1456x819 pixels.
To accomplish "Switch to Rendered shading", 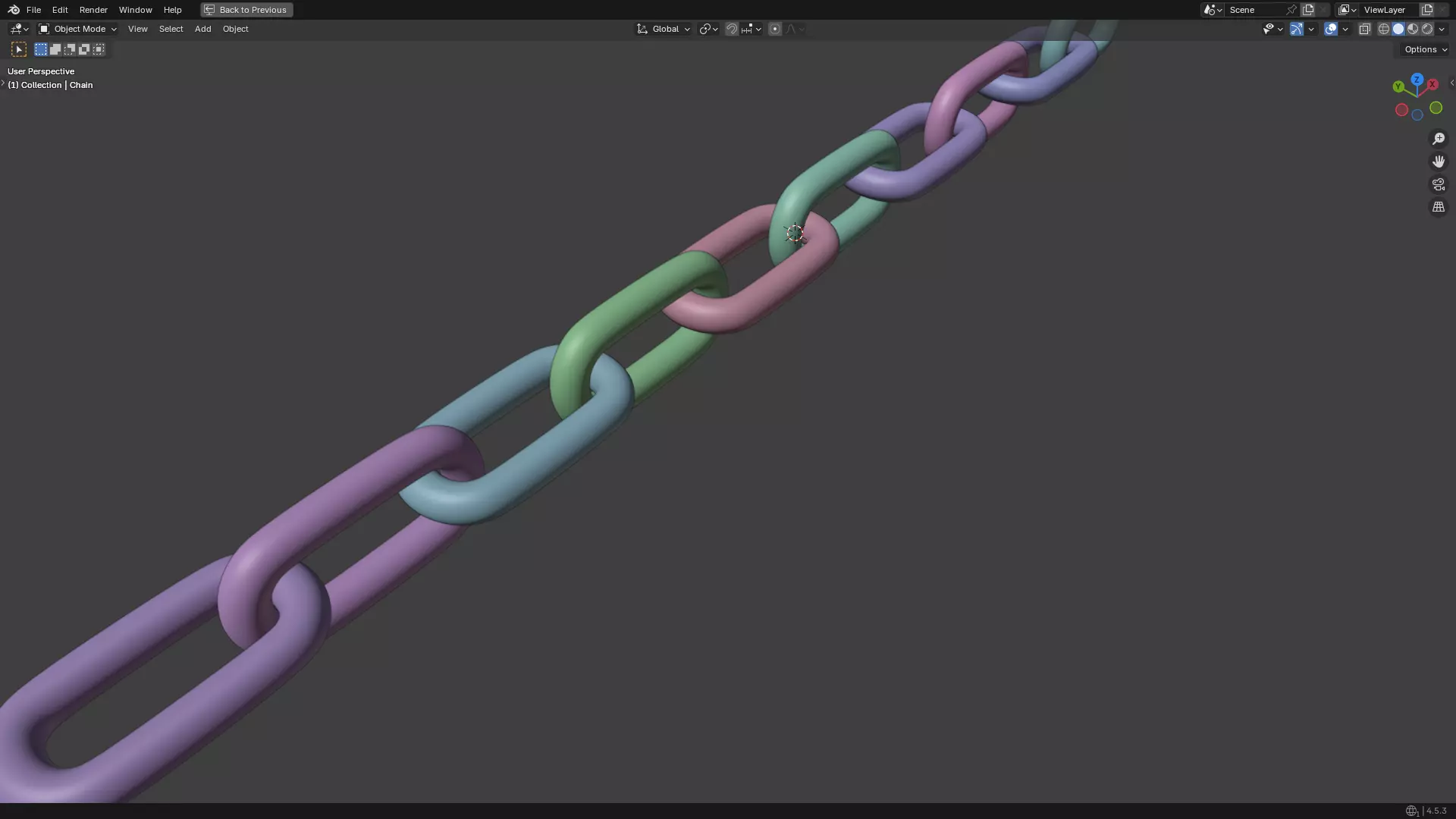I will point(1427,29).
